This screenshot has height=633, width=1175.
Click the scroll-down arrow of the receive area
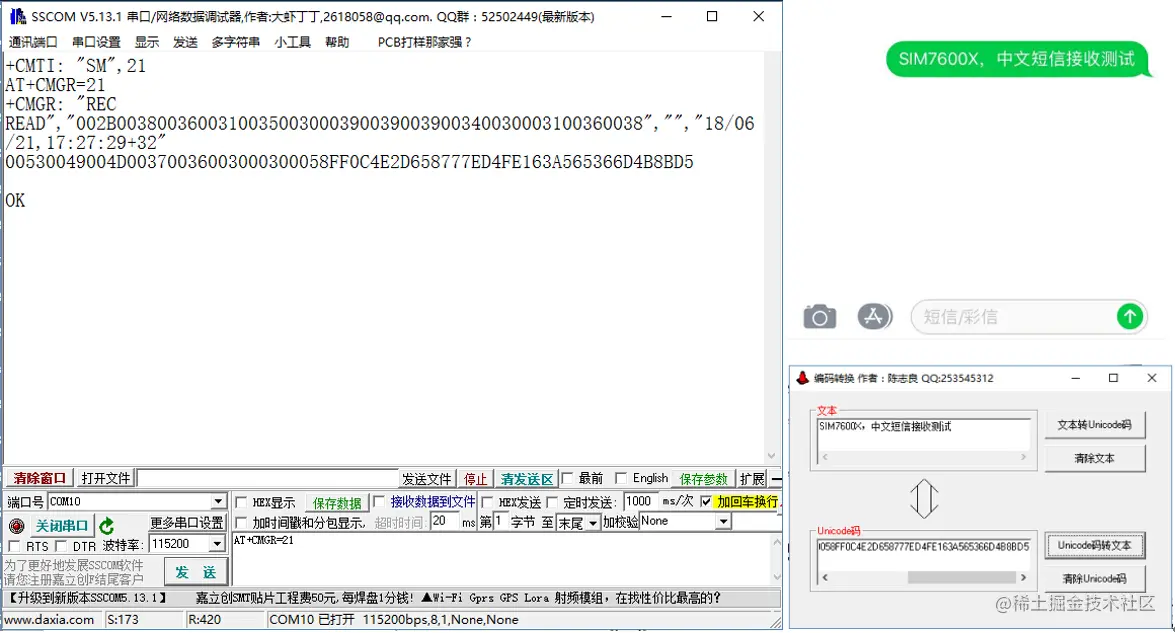771,455
